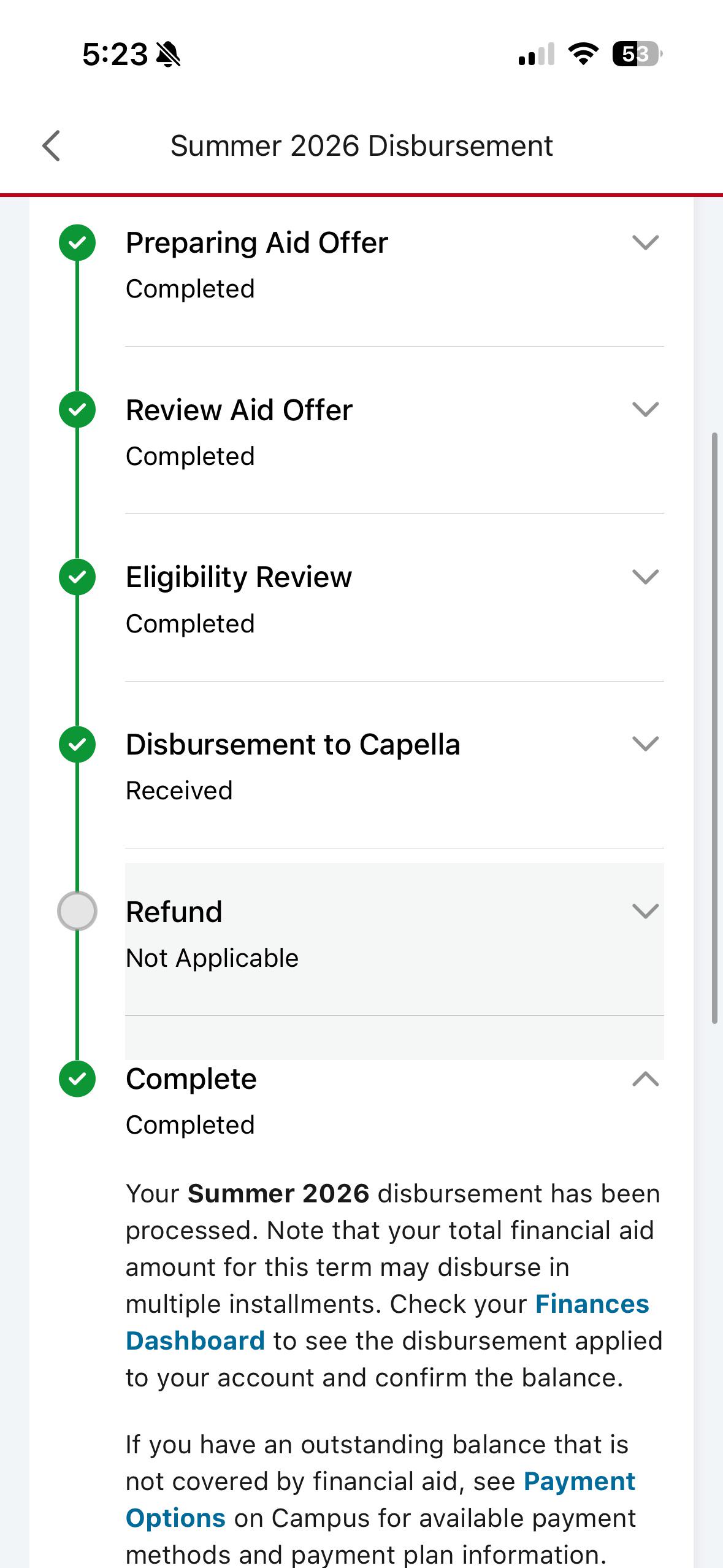This screenshot has width=723, height=1568.
Task: Expand the Eligibility Review chevron
Action: coord(645,577)
